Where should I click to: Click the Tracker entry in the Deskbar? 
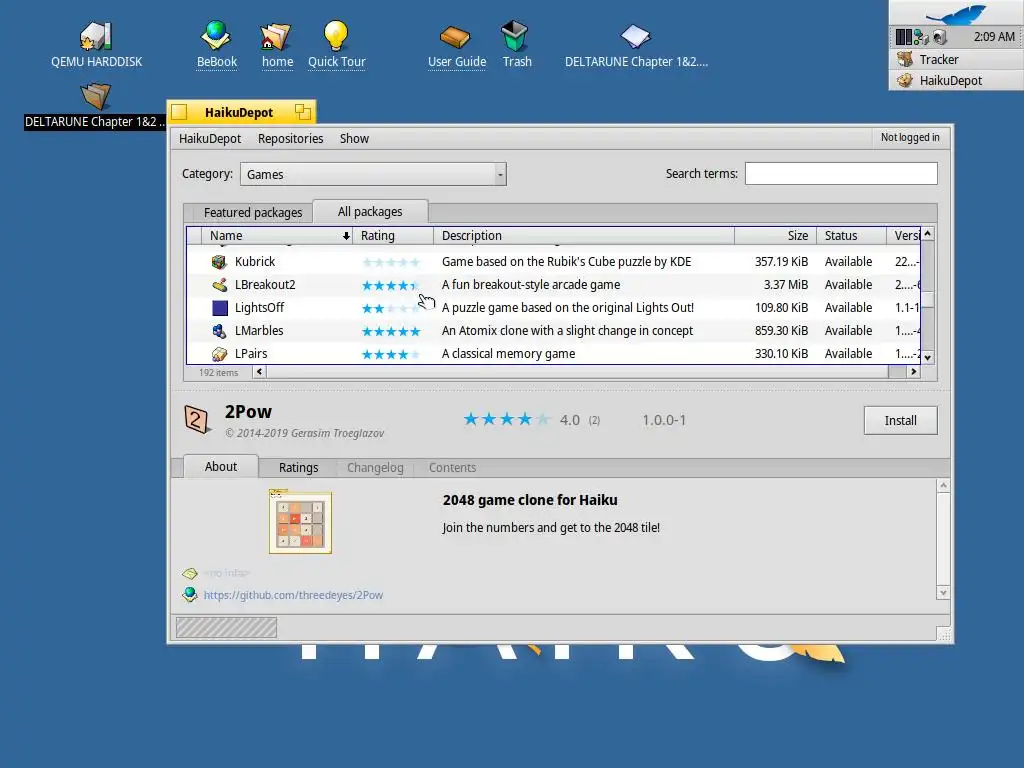956,59
